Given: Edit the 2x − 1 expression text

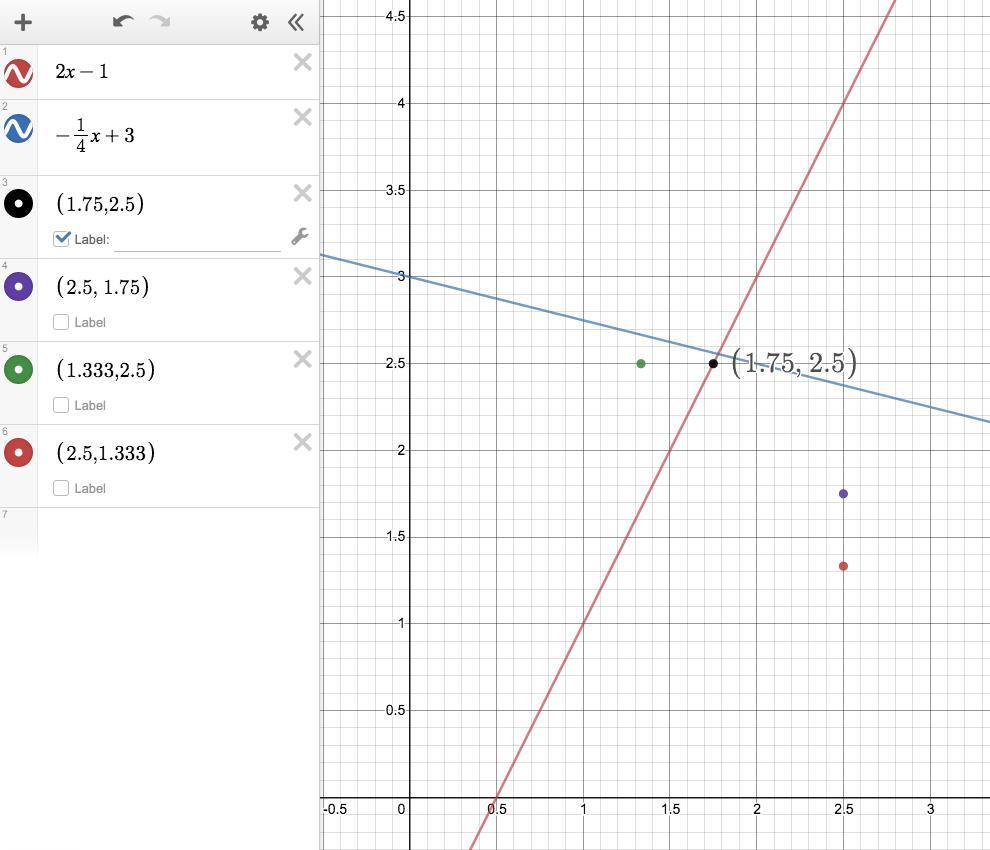Looking at the screenshot, I should (82, 71).
